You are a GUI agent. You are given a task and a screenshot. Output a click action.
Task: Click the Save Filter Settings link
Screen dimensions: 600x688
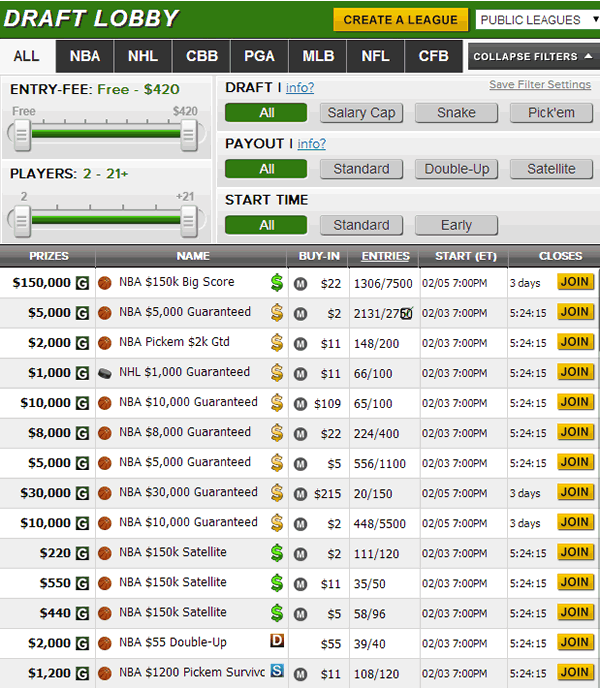(540, 84)
